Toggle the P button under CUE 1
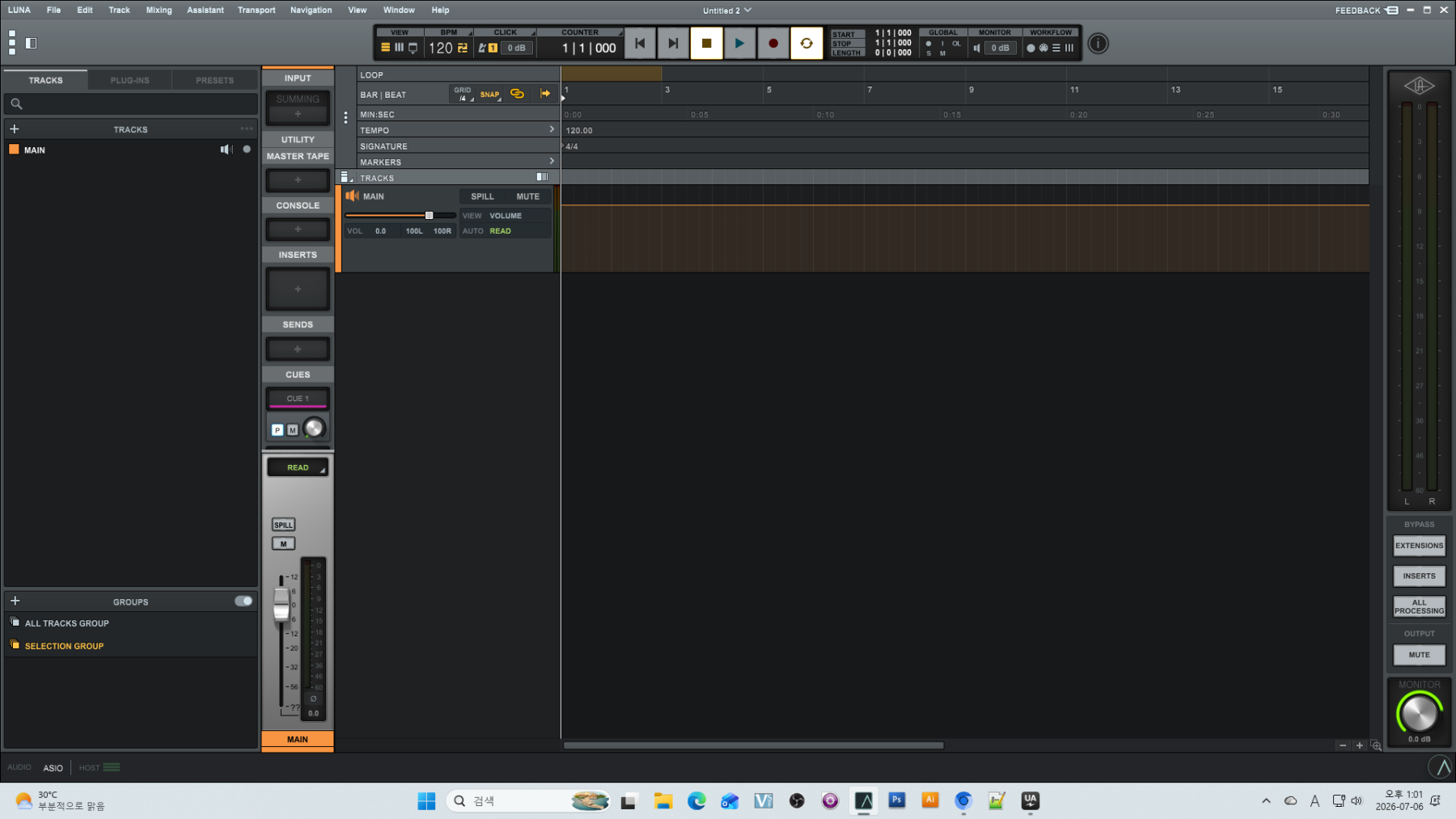Viewport: 1456px width, 819px height. coord(277,430)
